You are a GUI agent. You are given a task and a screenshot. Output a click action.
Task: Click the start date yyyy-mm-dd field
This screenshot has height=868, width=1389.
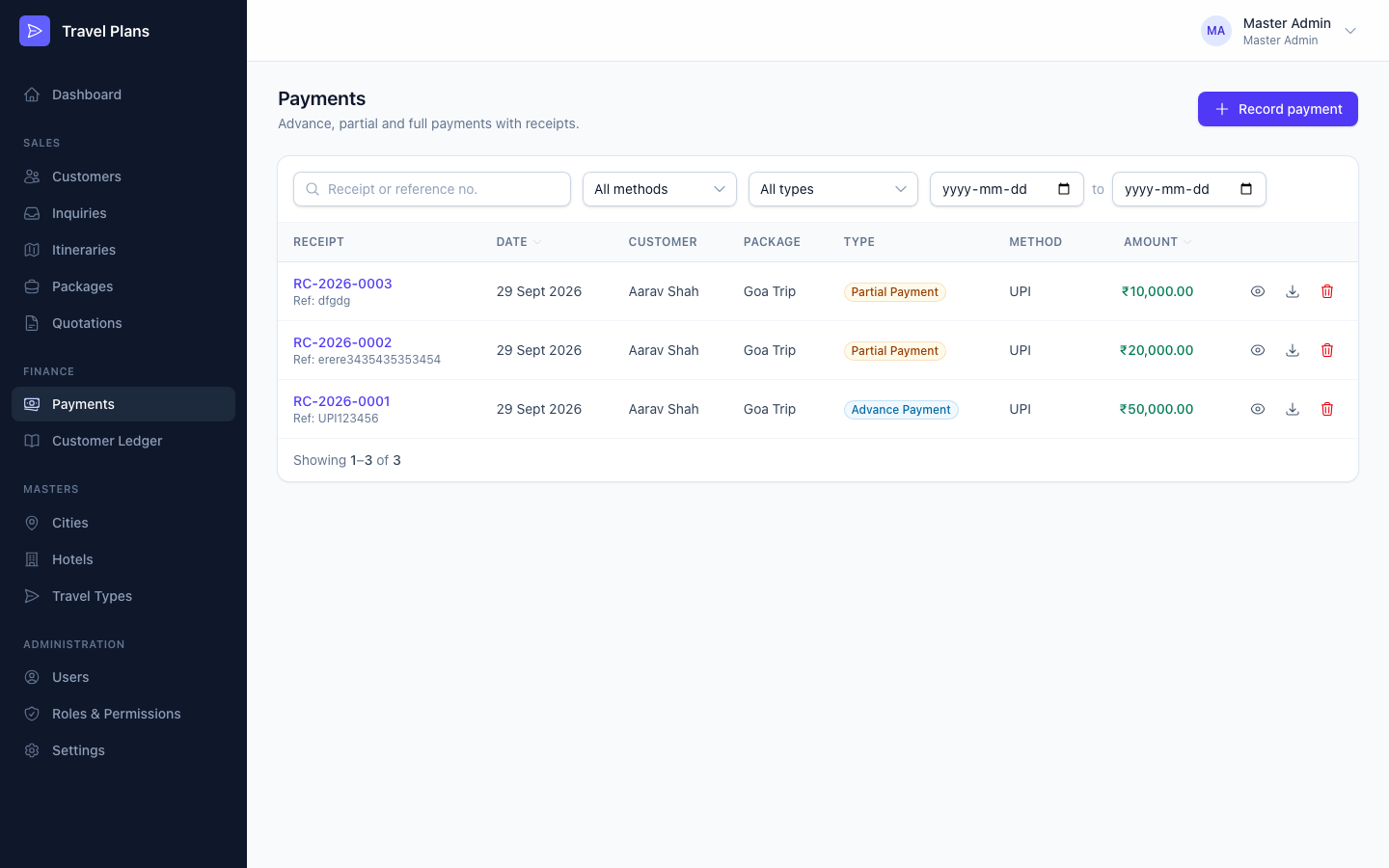[1007, 189]
